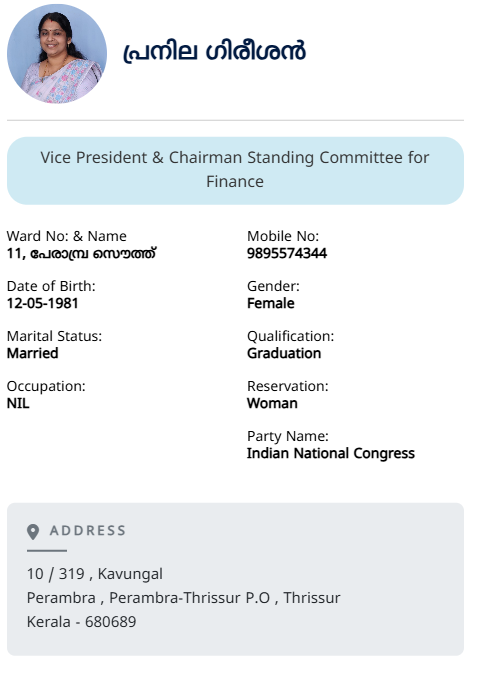This screenshot has width=487, height=675.
Task: Click the Vice President designation banner
Action: [235, 170]
